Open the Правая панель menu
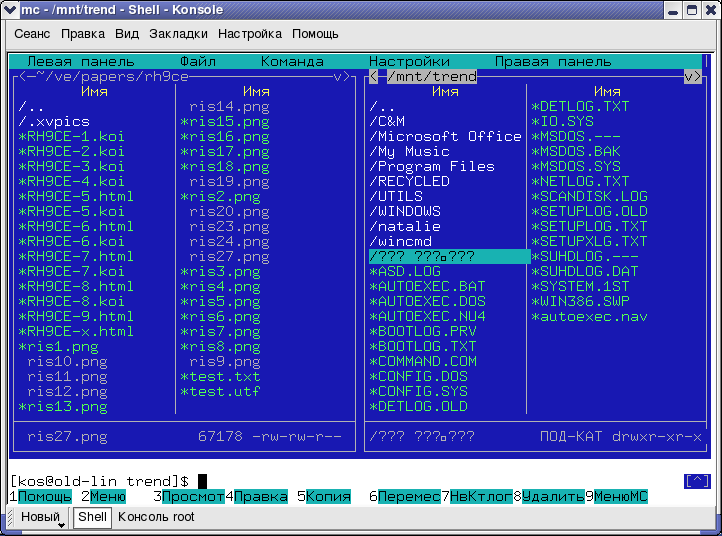722x536 pixels. point(553,61)
